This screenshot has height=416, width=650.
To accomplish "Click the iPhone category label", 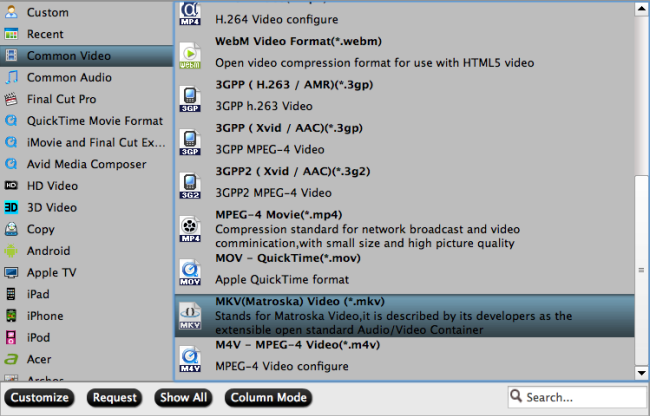I will 45,316.
